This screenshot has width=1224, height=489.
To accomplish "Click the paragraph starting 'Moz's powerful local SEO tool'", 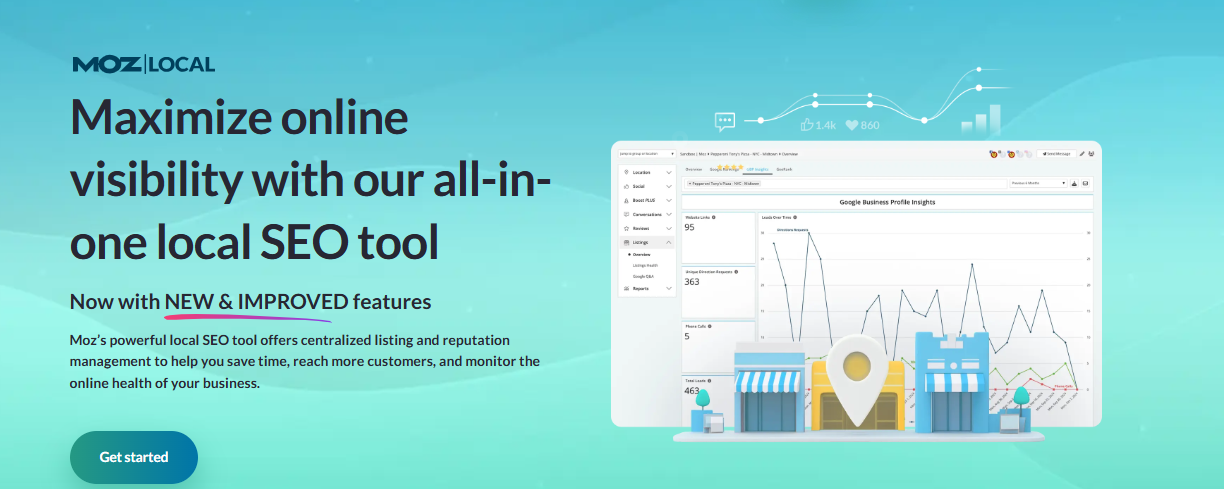I will (x=305, y=360).
